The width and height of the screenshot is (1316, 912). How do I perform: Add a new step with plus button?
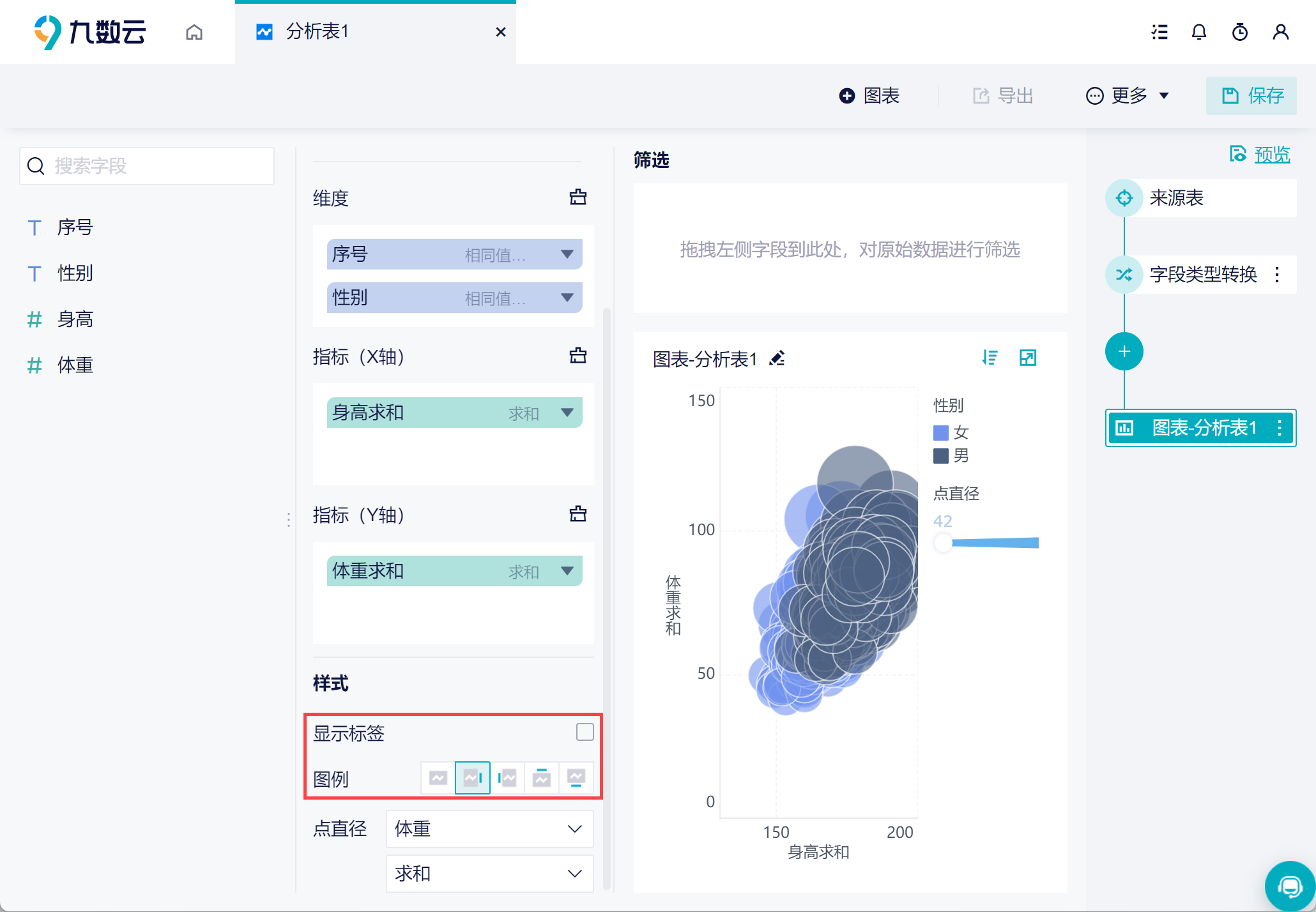click(1124, 351)
